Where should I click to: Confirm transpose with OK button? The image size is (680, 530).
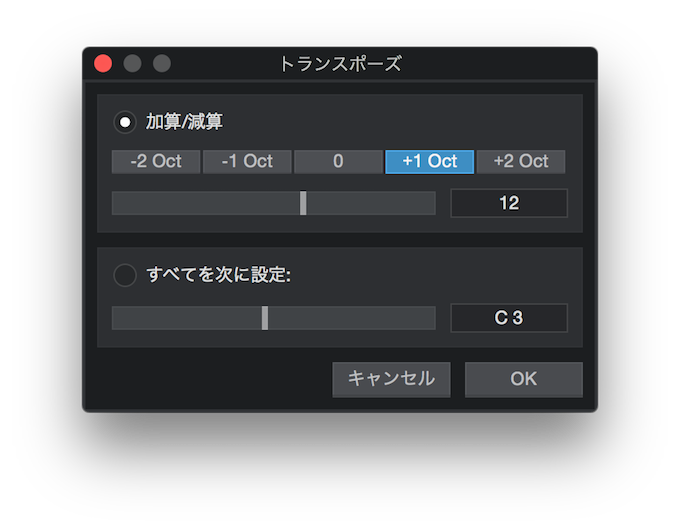pyautogui.click(x=524, y=380)
